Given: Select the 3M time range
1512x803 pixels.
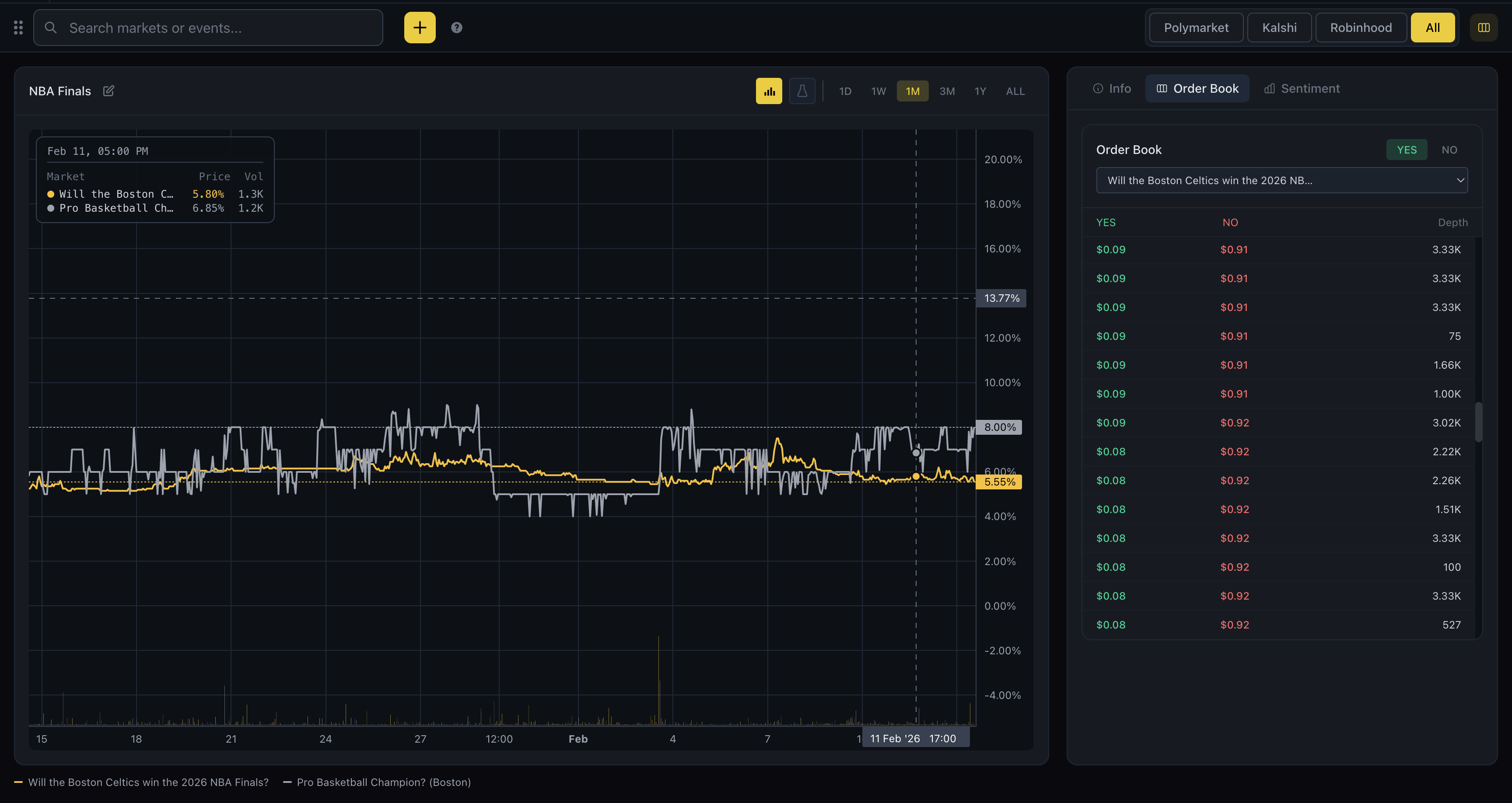Looking at the screenshot, I should (x=947, y=91).
